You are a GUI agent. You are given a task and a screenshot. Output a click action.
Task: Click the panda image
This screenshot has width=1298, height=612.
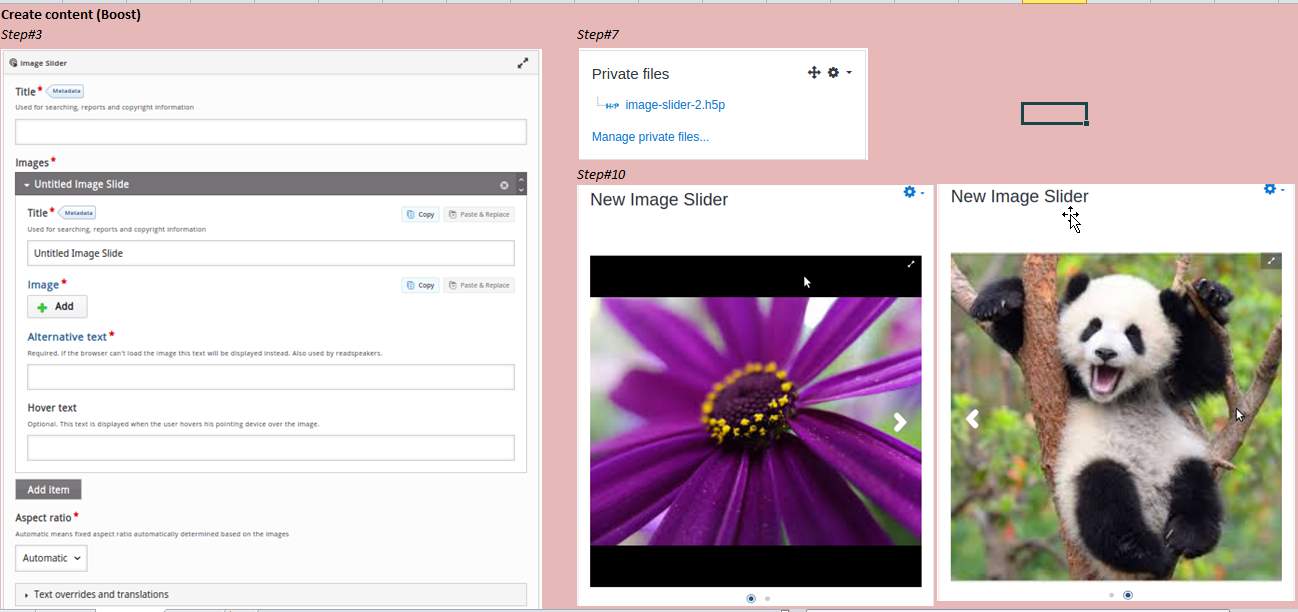1116,416
